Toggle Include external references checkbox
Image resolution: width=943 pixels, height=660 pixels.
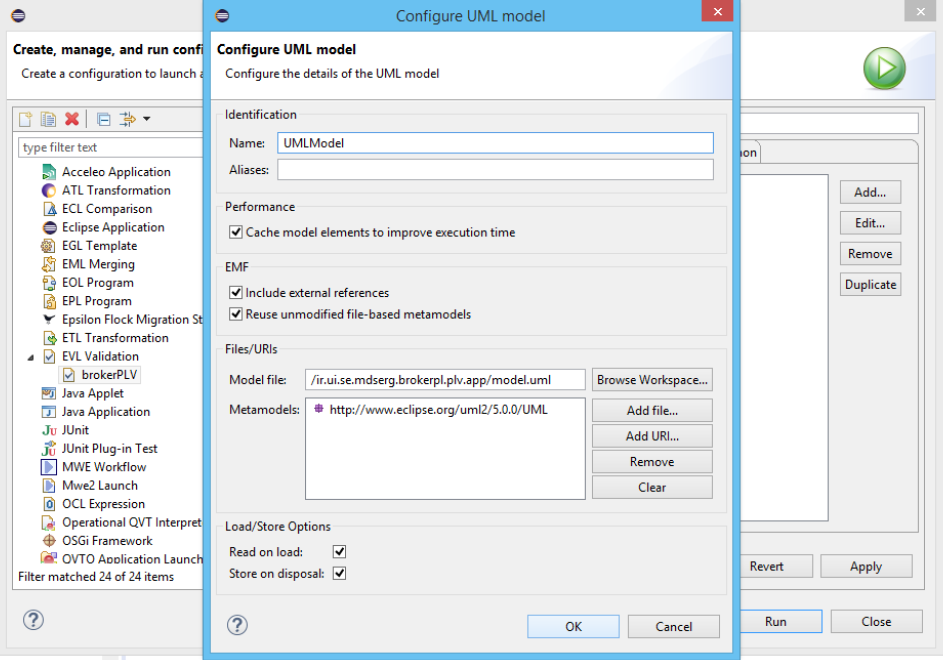click(x=236, y=293)
